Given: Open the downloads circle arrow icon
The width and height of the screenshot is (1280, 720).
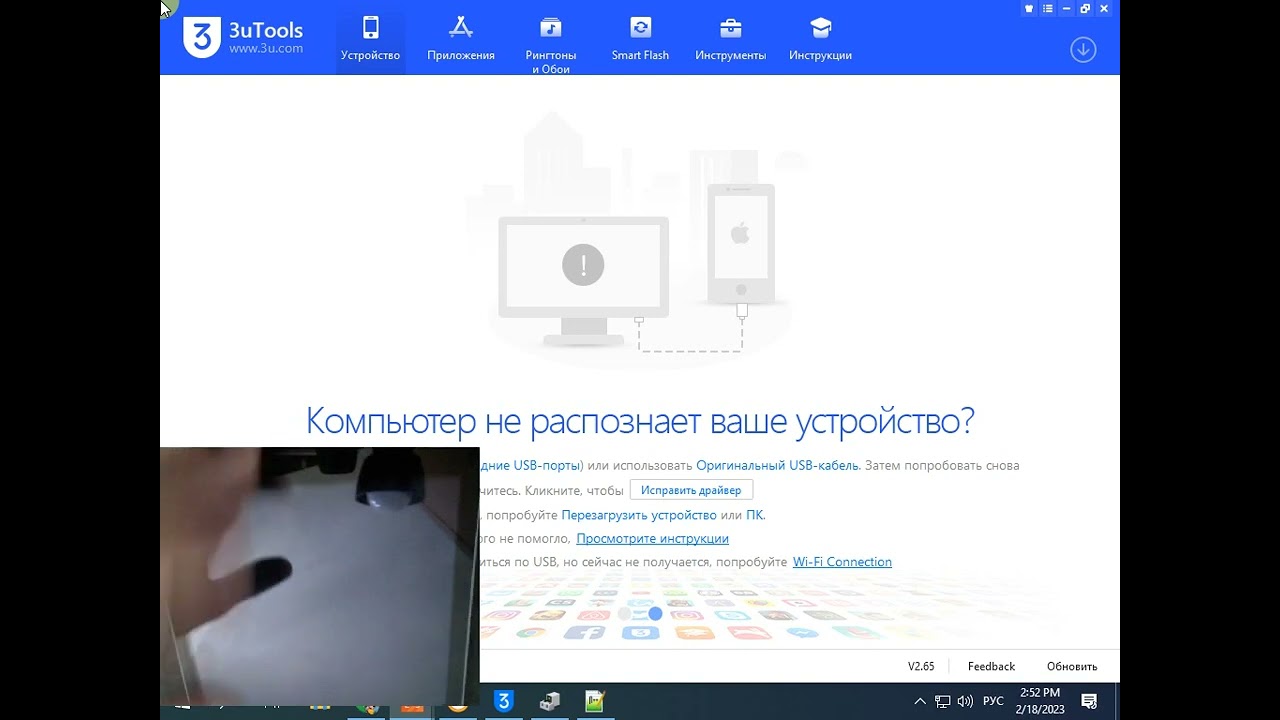Looking at the screenshot, I should tap(1083, 50).
